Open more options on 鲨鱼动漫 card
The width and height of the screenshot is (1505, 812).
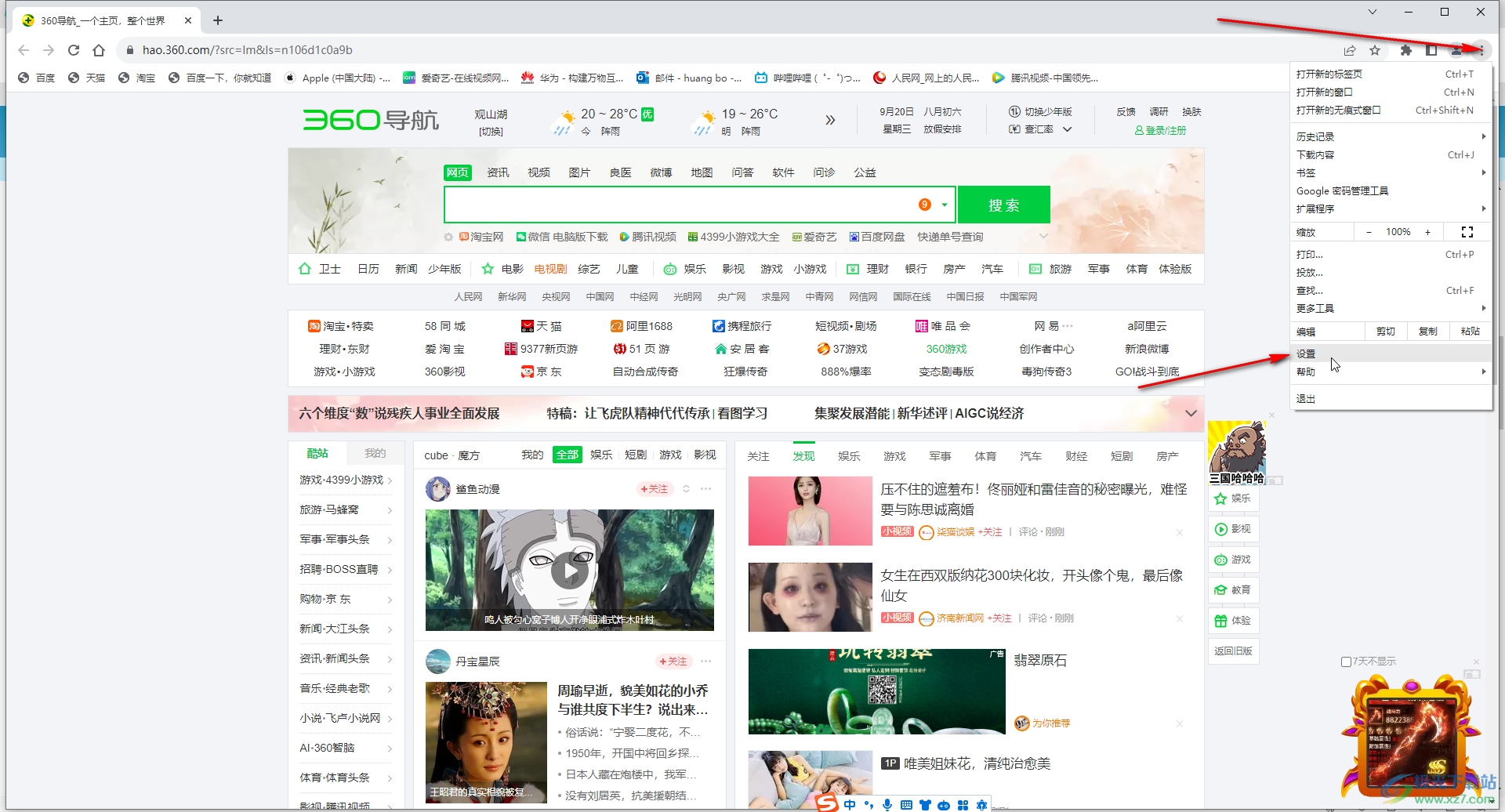point(706,489)
